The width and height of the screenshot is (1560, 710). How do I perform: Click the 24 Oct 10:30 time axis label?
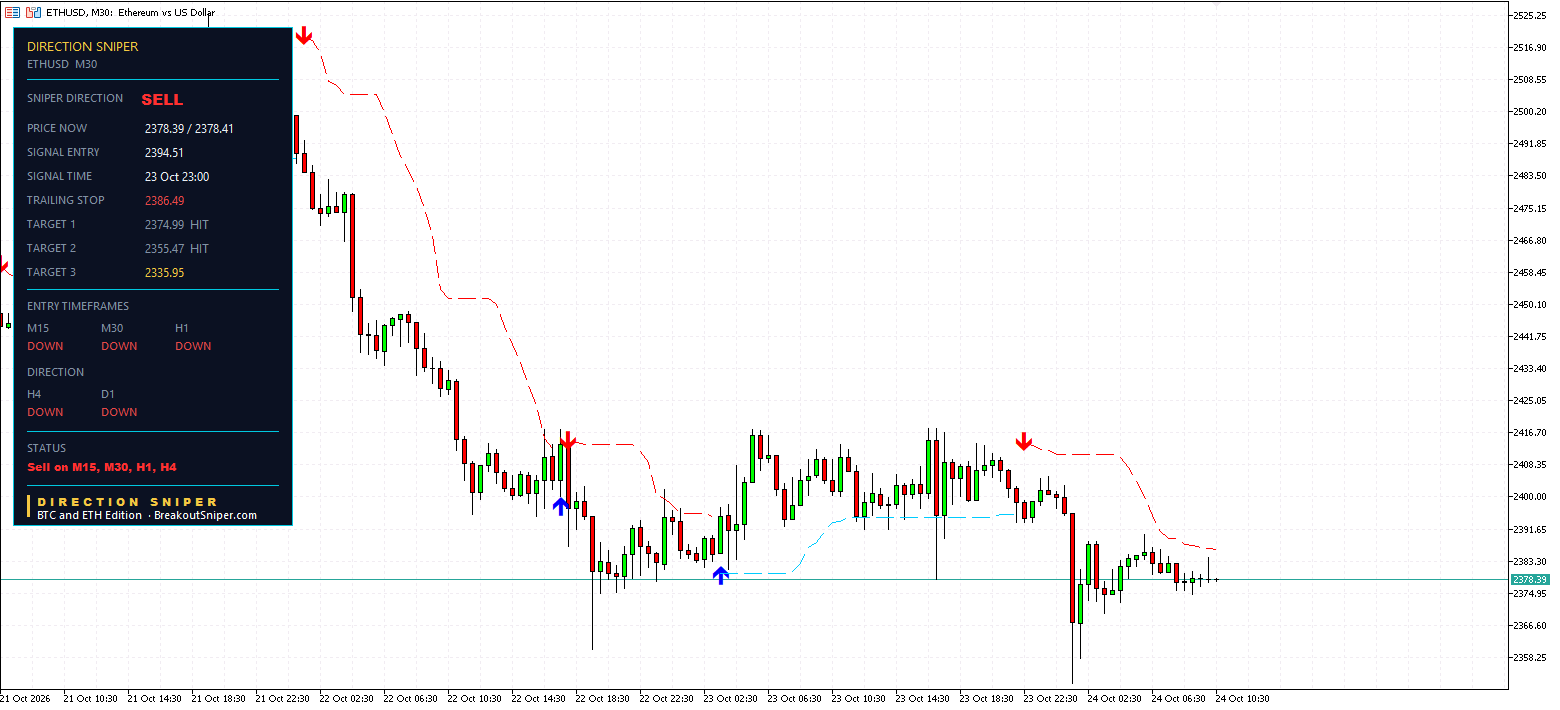pyautogui.click(x=1242, y=699)
